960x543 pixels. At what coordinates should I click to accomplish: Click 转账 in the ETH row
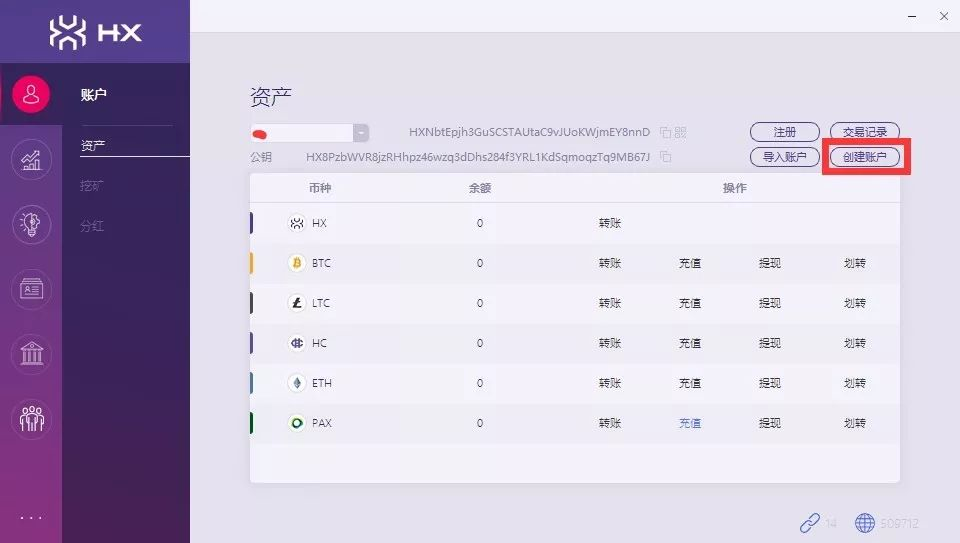(610, 383)
